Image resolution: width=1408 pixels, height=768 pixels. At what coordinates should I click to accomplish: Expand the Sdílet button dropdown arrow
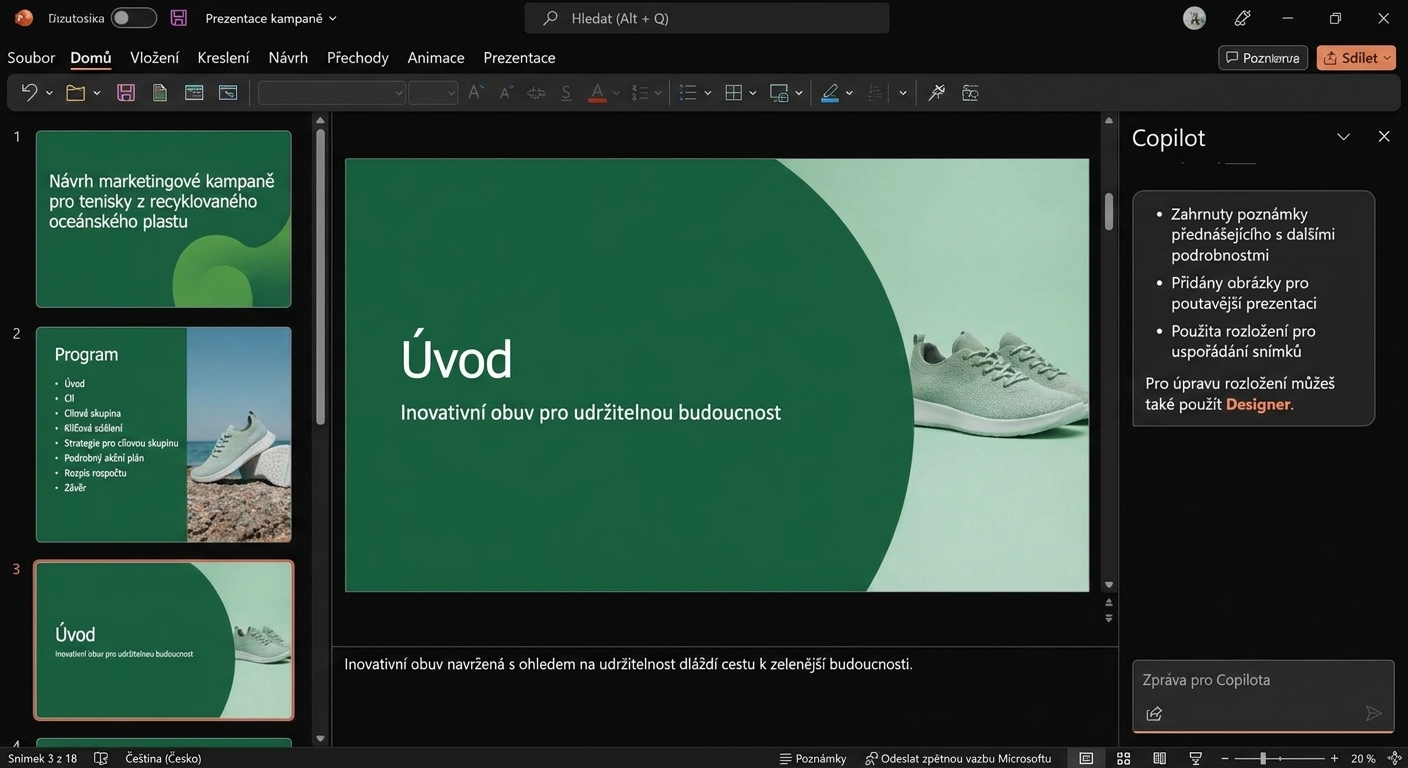pos(1388,58)
